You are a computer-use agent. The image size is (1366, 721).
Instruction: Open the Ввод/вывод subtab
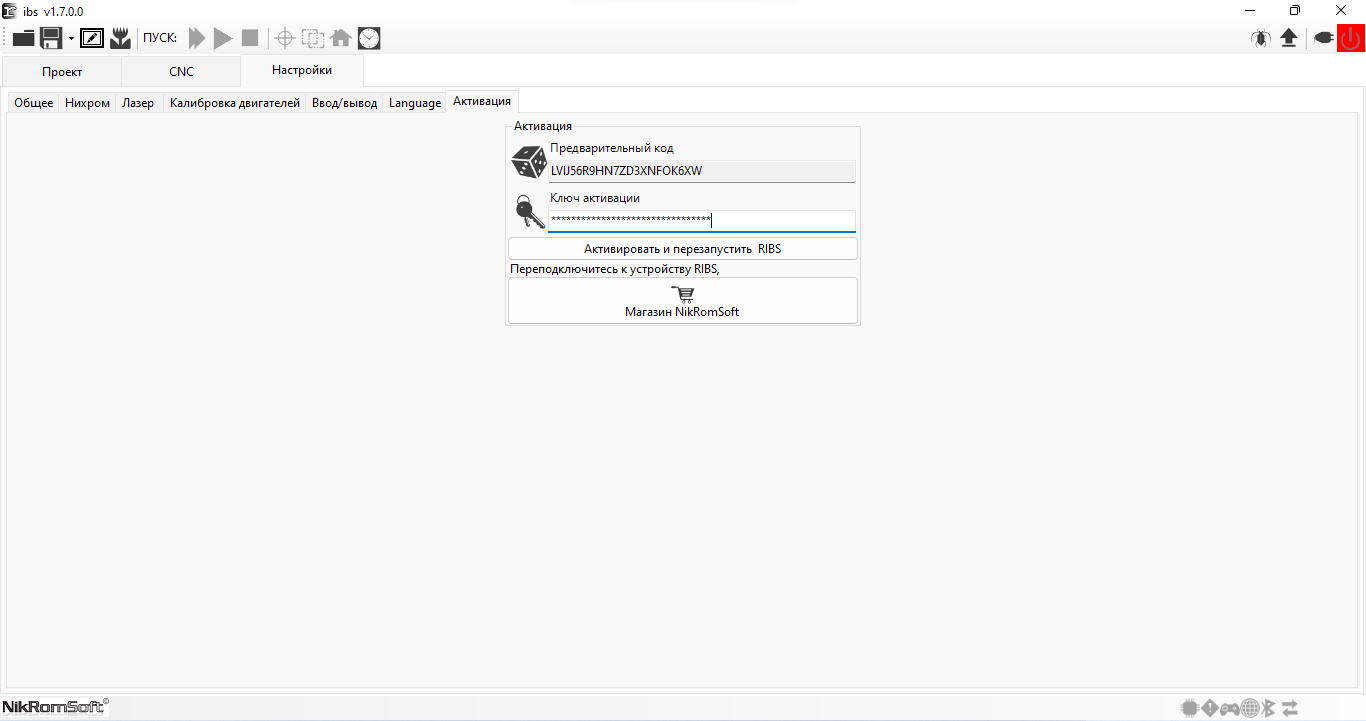click(x=345, y=103)
